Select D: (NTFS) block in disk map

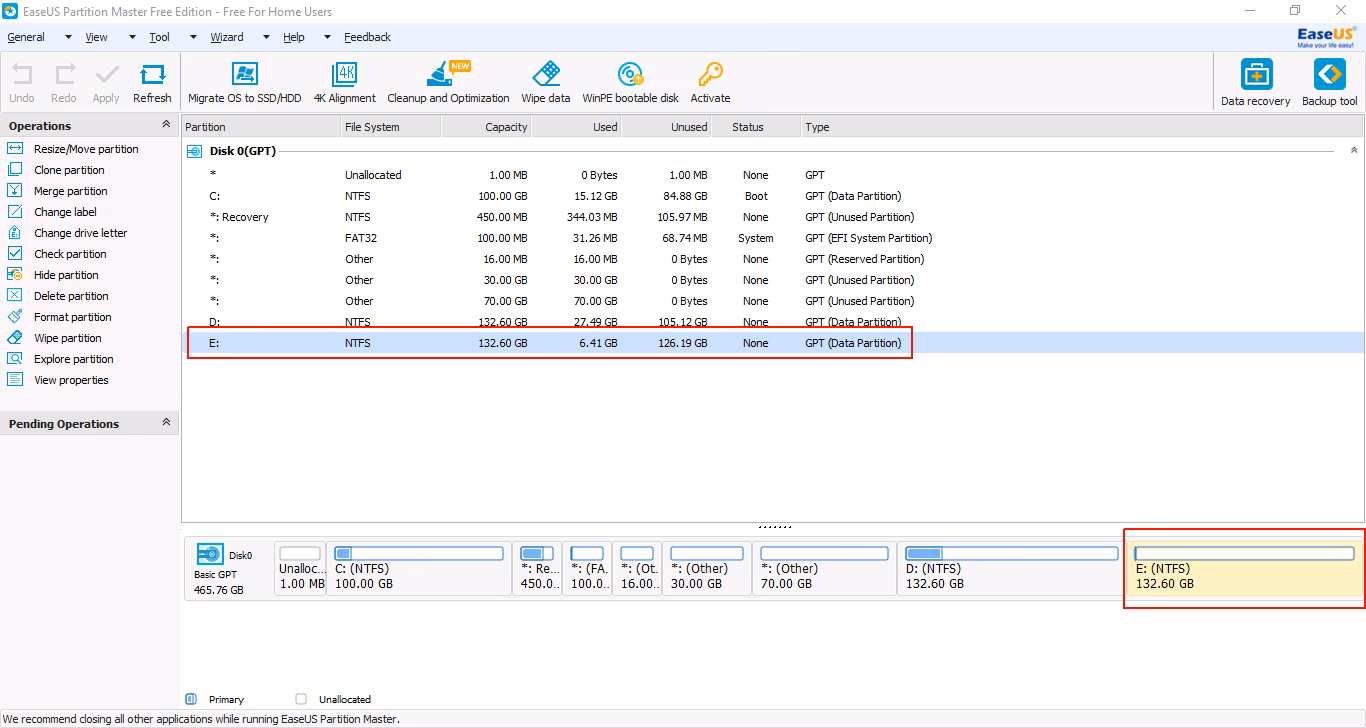pos(1011,569)
